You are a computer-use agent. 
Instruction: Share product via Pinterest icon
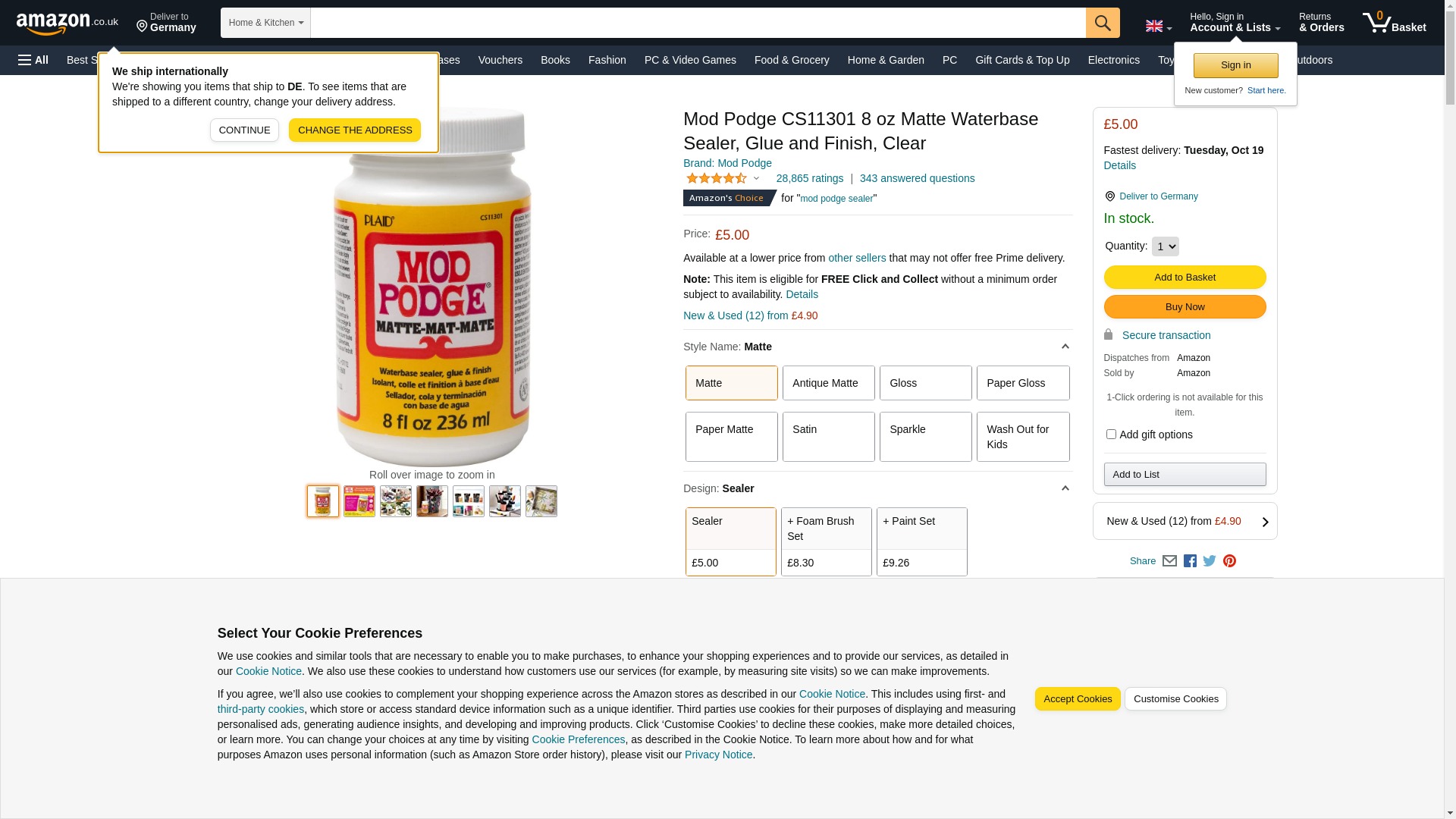tap(1229, 561)
